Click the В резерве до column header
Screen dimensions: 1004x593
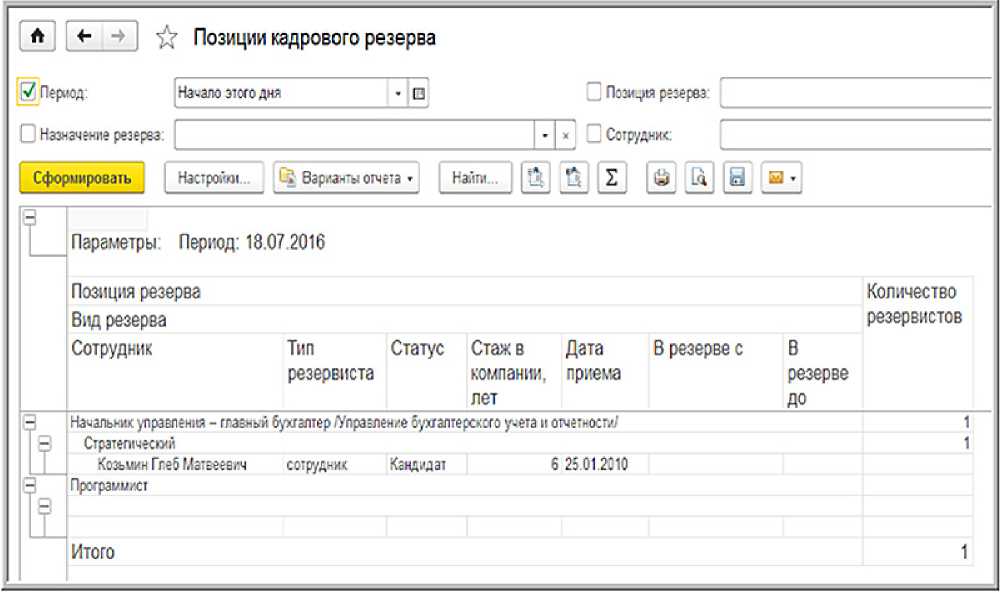(822, 371)
